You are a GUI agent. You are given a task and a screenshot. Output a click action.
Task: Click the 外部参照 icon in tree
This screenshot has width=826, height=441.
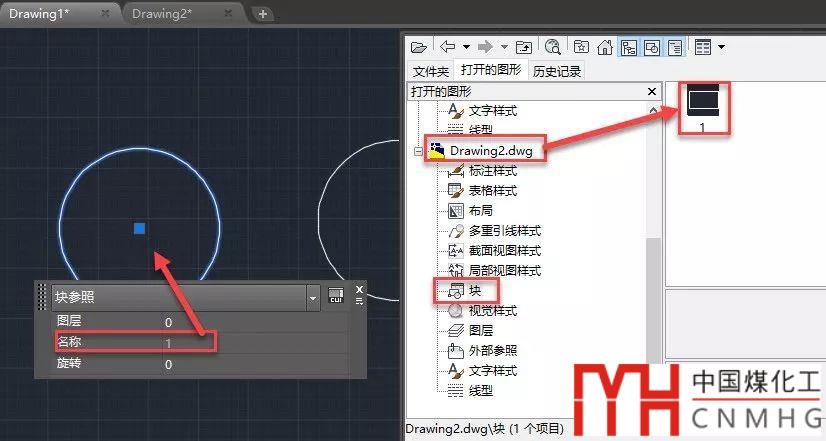pyautogui.click(x=456, y=350)
